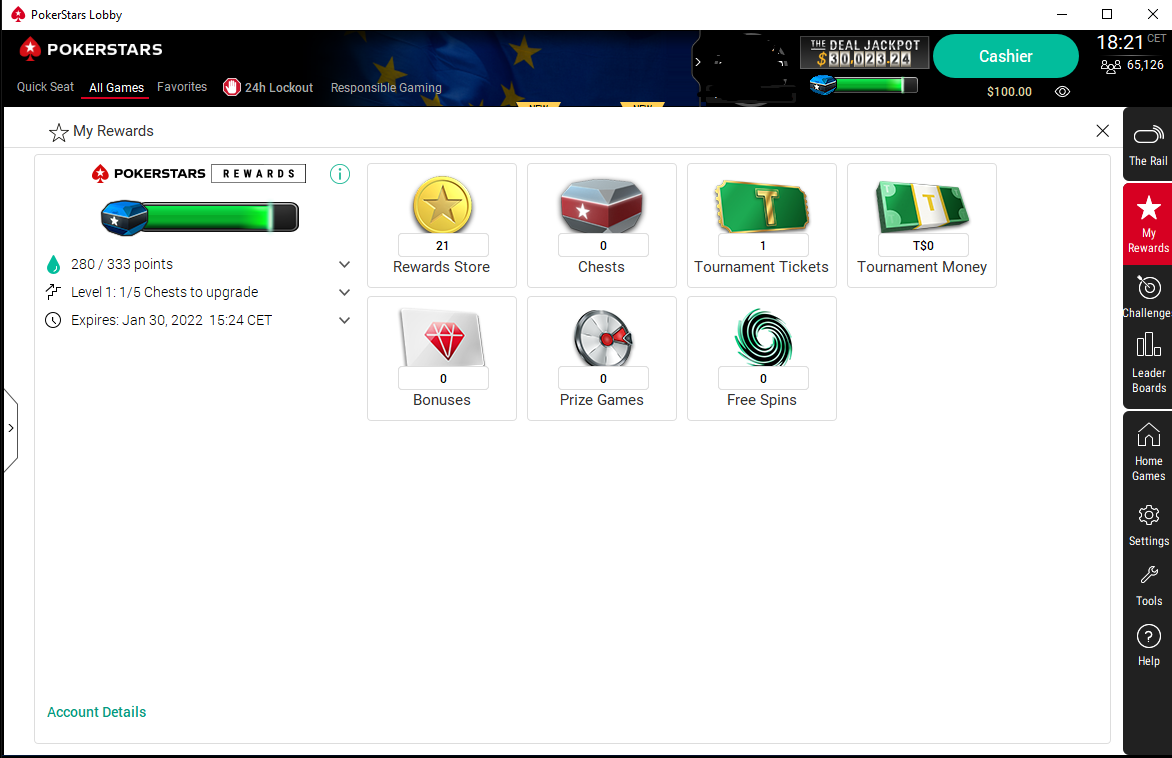Click the 18:21 CET clock

coord(1131,42)
